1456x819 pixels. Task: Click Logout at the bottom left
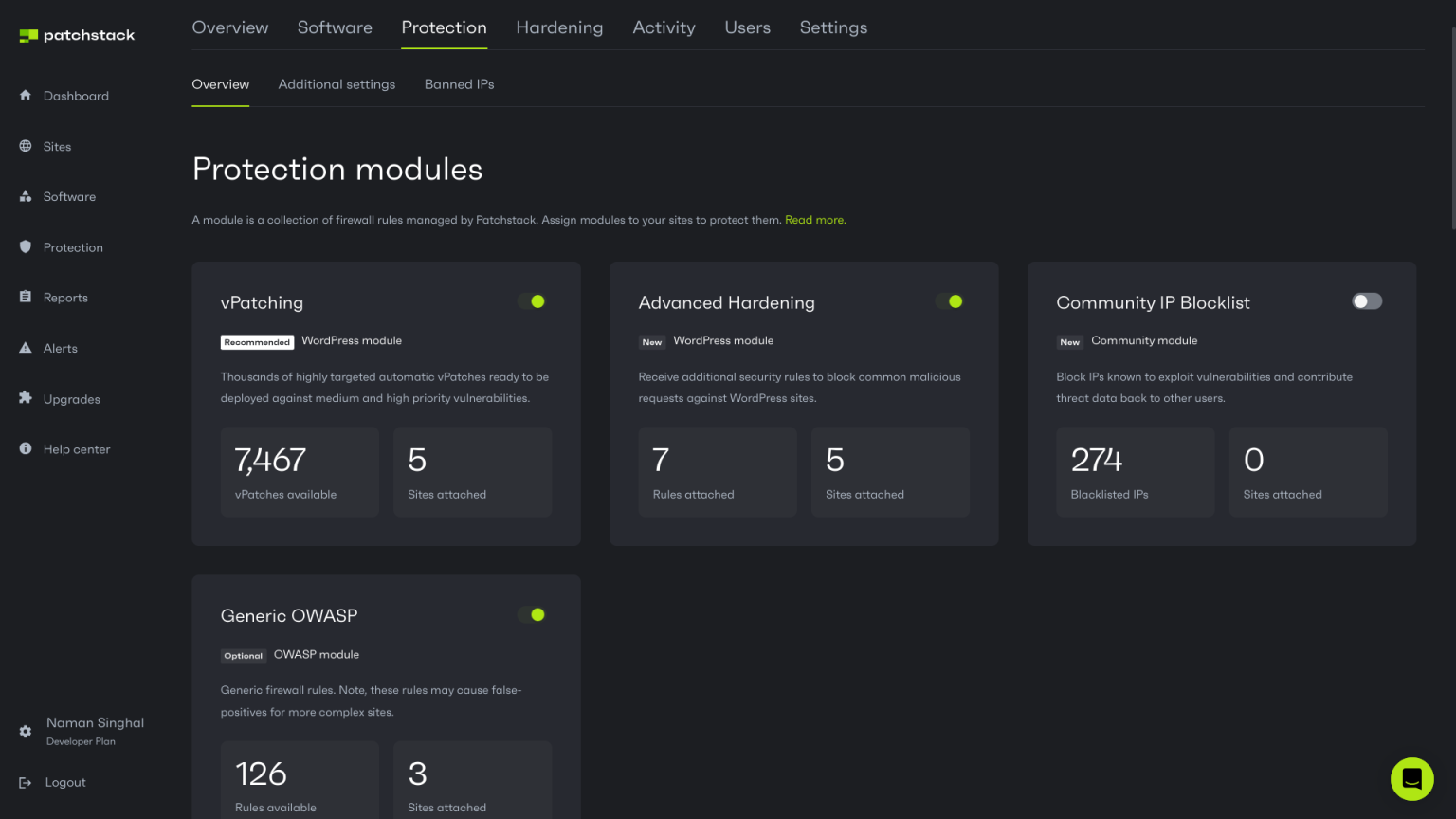tap(65, 782)
